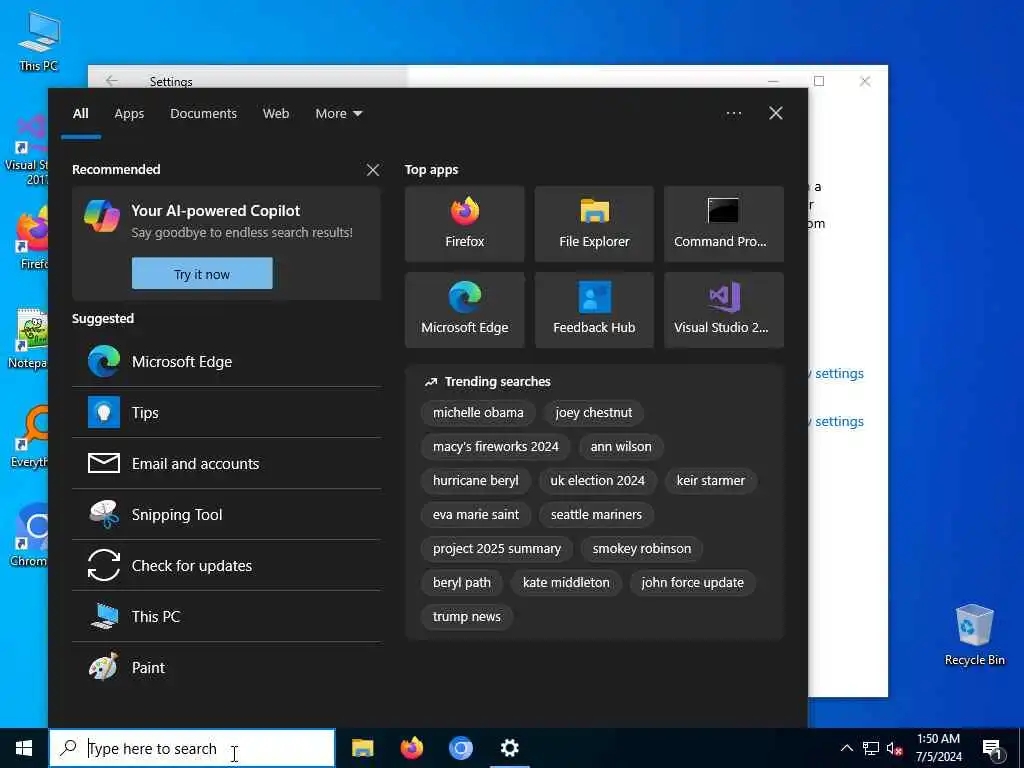Launch Snipping Tool from Suggested
1024x768 pixels.
(227, 515)
